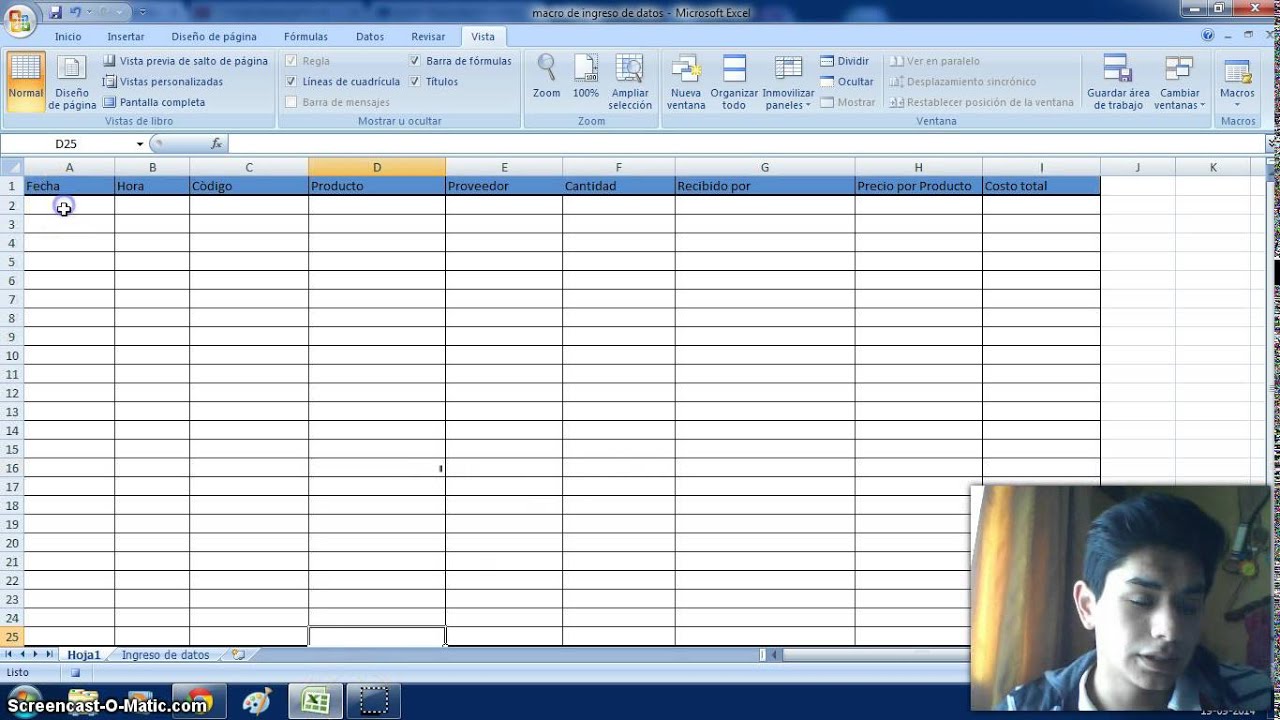Open a Nueva ventana
1280x720 pixels.
pos(686,82)
